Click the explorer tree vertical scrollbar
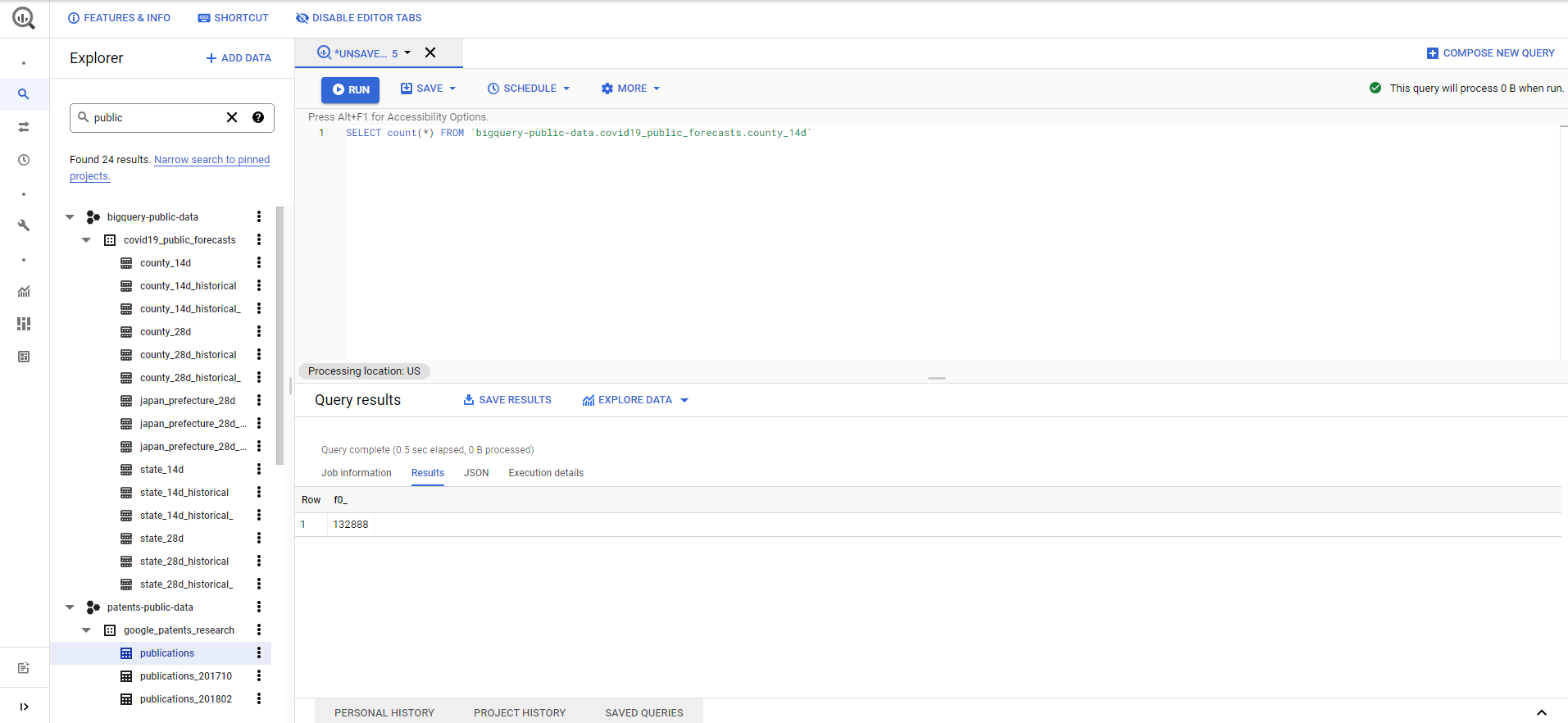 click(280, 336)
